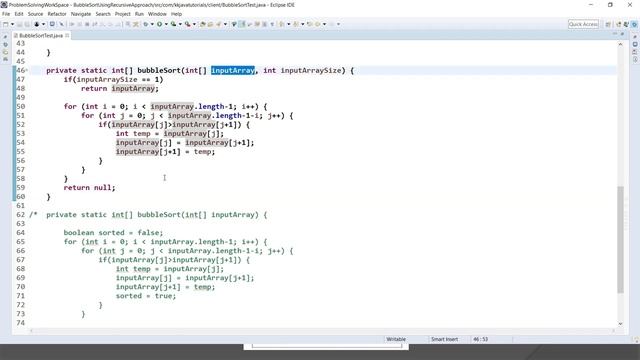Click the highlighted active perspective icon
Image resolution: width=640 pixels, height=360 pixels.
pos(634,24)
